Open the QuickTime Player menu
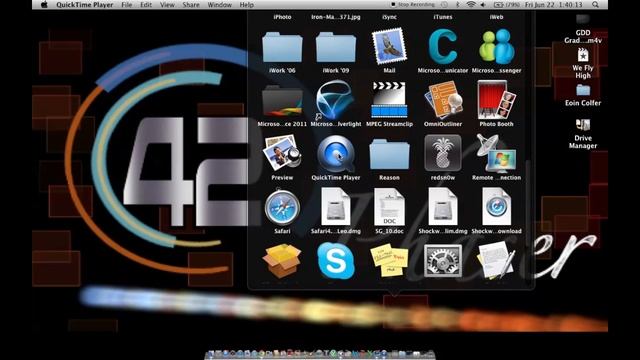This screenshot has height=360, width=640. pyautogui.click(x=85, y=5)
